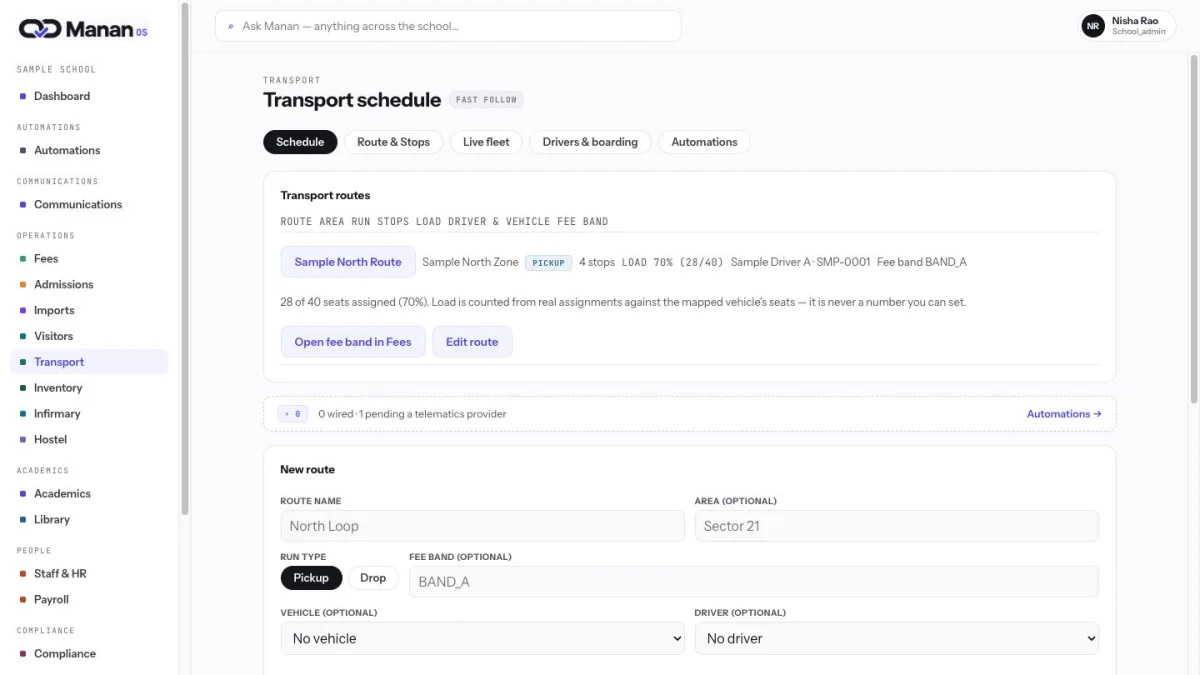The image size is (1200, 675).
Task: Click the automations count badge showing 0
Action: coord(293,414)
